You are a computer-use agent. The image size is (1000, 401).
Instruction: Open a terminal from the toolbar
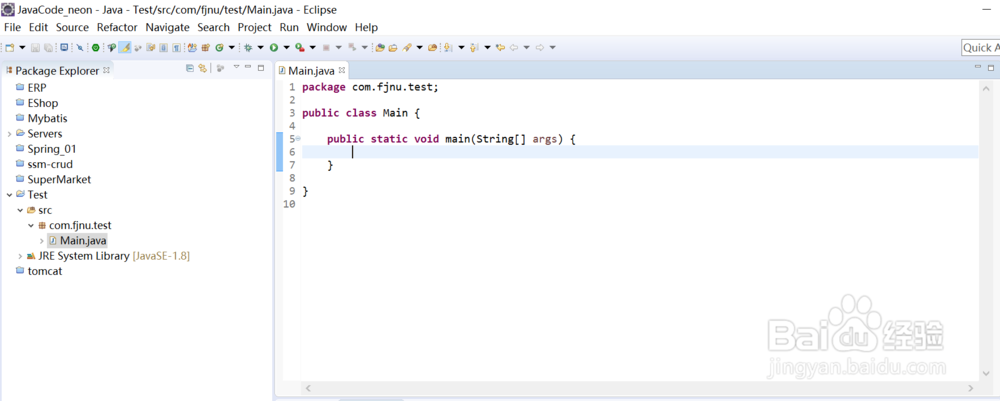pos(64,47)
